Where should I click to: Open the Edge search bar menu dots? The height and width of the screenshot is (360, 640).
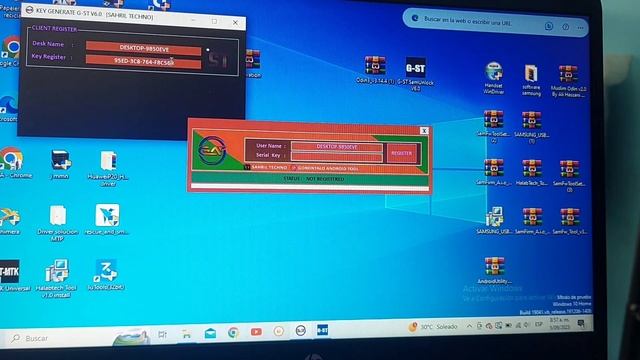[x=580, y=28]
